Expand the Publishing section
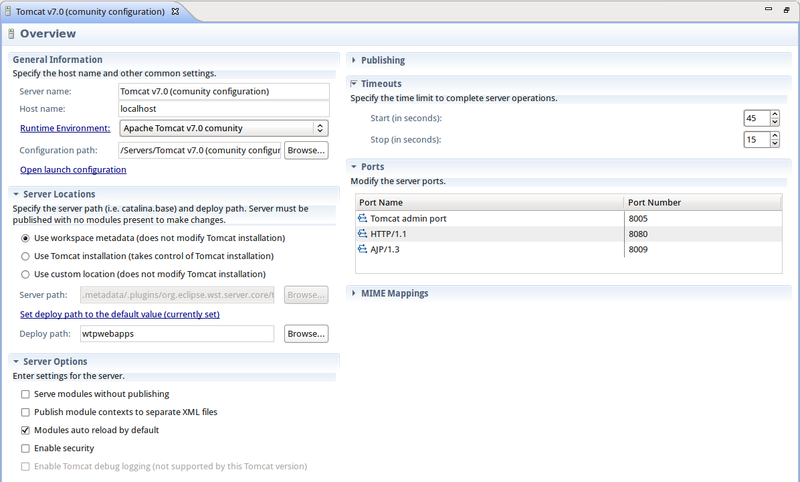The height and width of the screenshot is (482, 800). (x=354, y=60)
